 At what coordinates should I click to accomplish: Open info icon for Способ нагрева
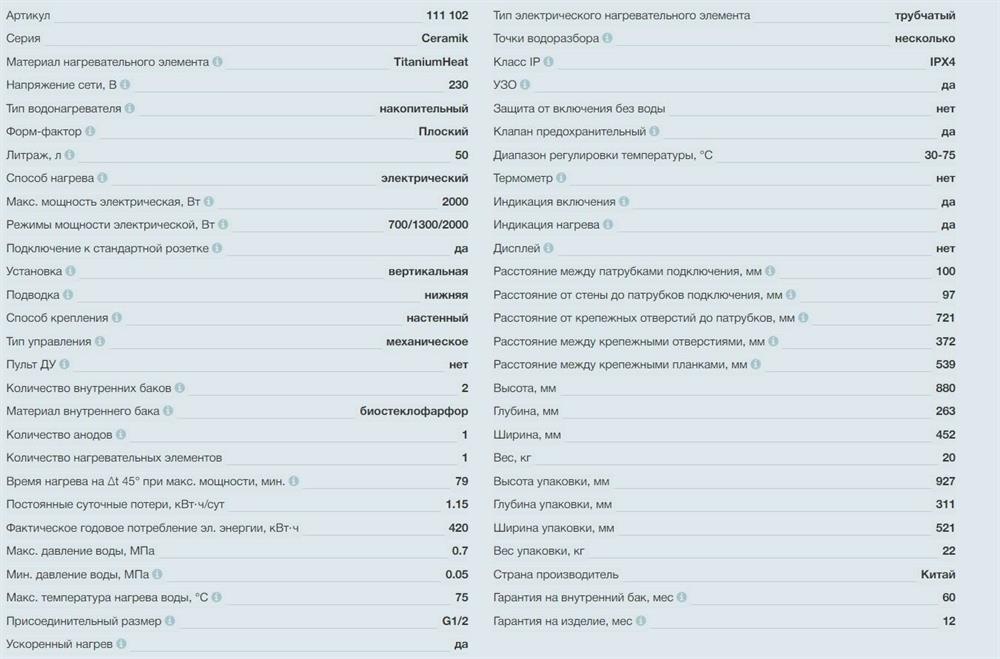tap(103, 178)
